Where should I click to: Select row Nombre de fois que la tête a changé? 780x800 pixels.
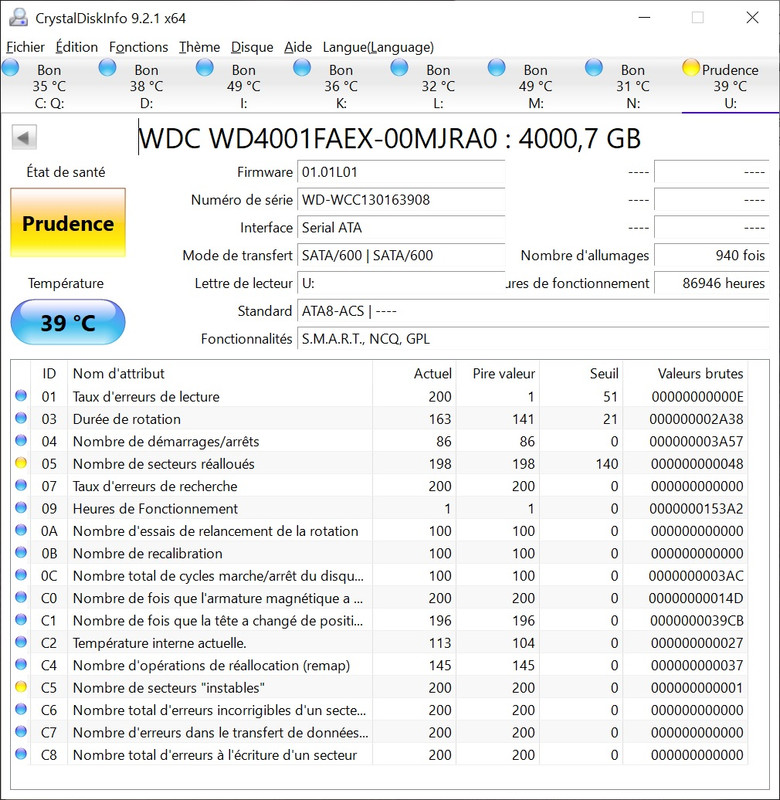[x=379, y=620]
